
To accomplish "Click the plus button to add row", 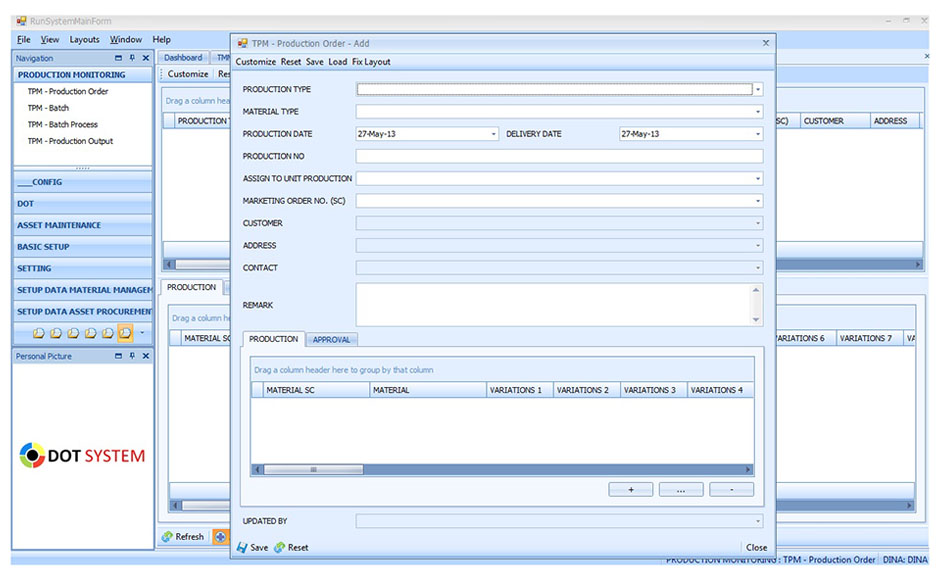I will pyautogui.click(x=631, y=490).
